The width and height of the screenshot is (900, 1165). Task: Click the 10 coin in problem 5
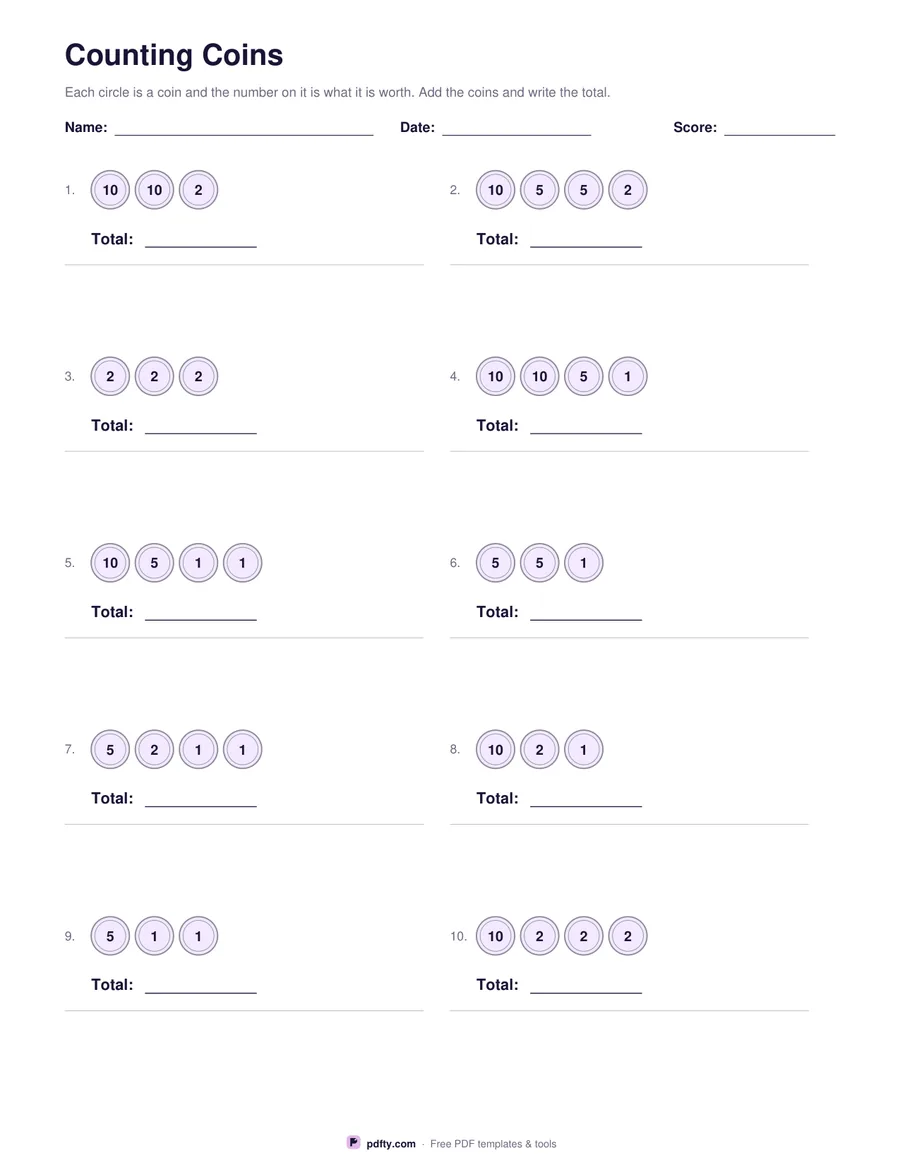point(110,563)
